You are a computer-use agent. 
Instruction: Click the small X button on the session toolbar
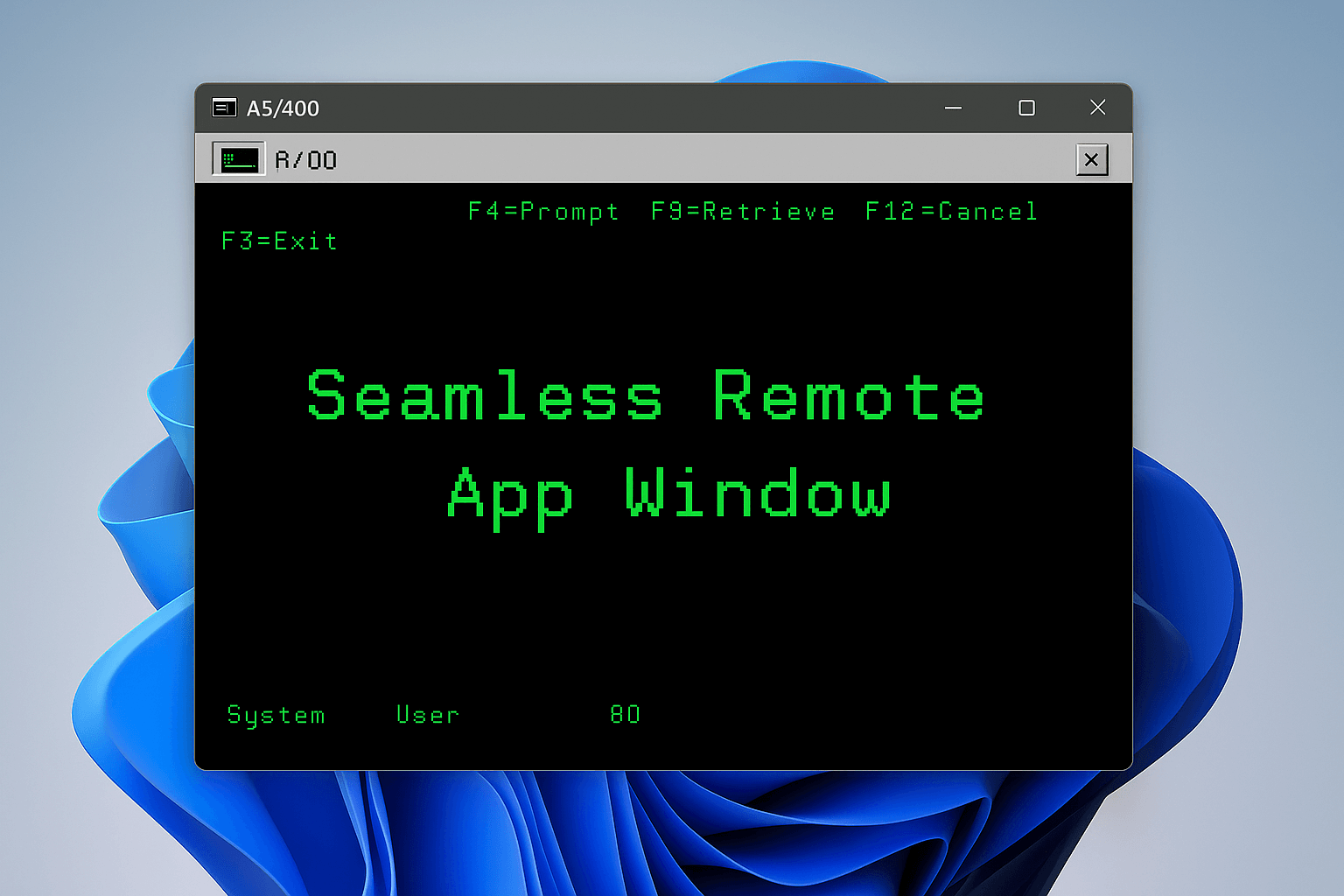pos(1092,160)
